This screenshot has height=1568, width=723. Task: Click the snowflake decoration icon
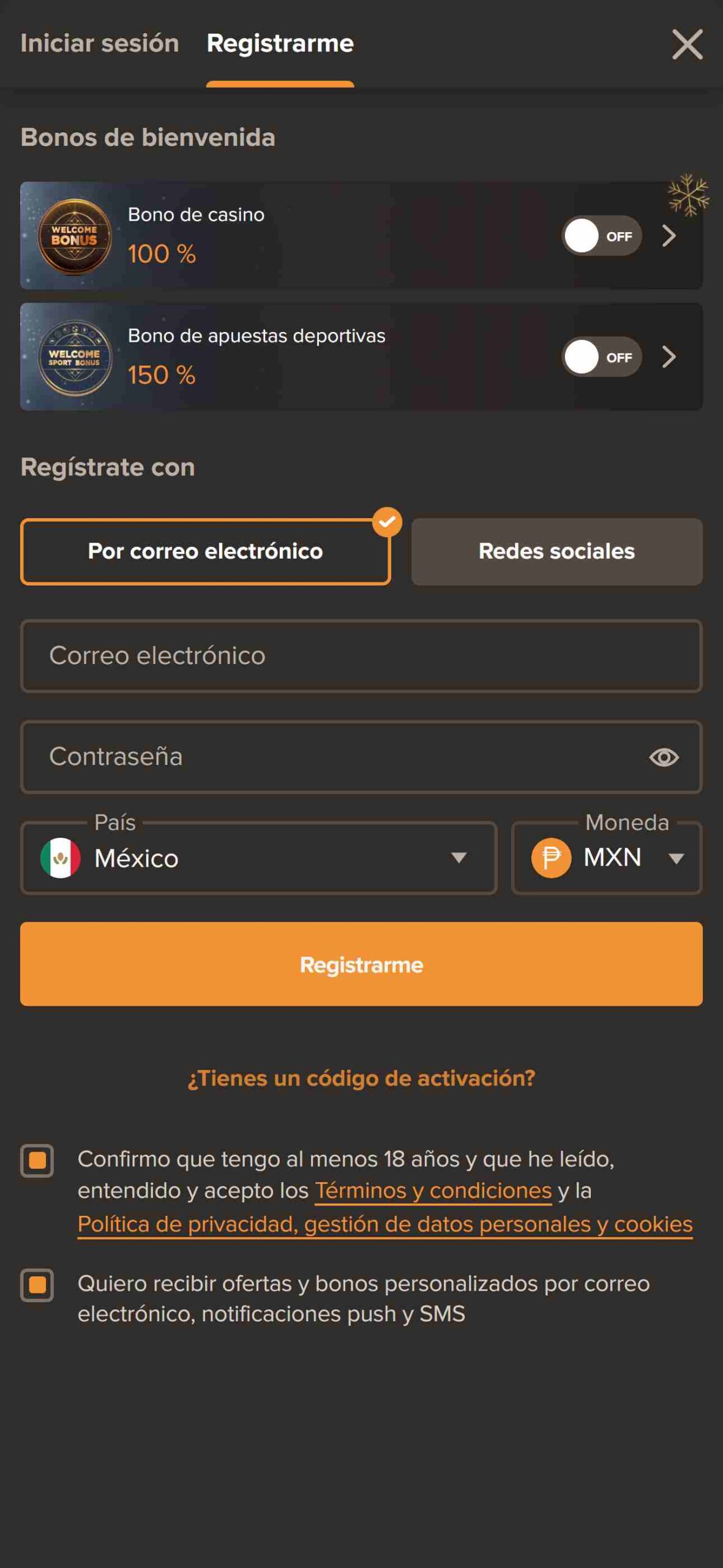pyautogui.click(x=688, y=195)
